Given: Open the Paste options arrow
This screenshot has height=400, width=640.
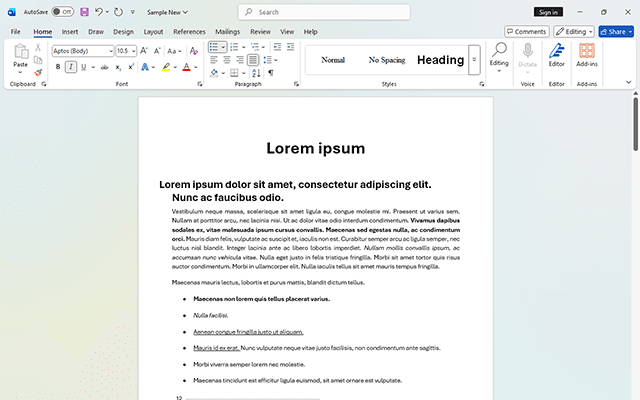Looking at the screenshot, I should coord(20,73).
